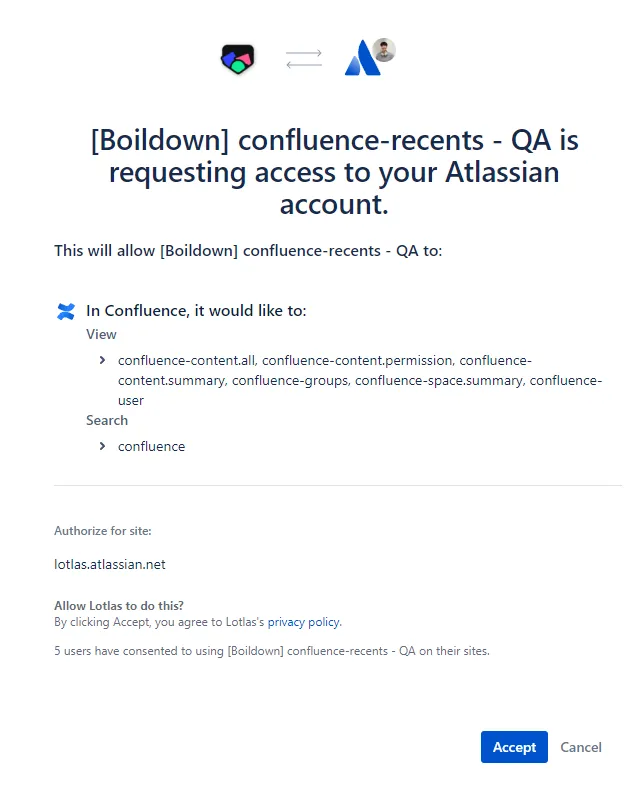Open the Lotlas privacy policy link
The image size is (627, 796).
pos(304,622)
